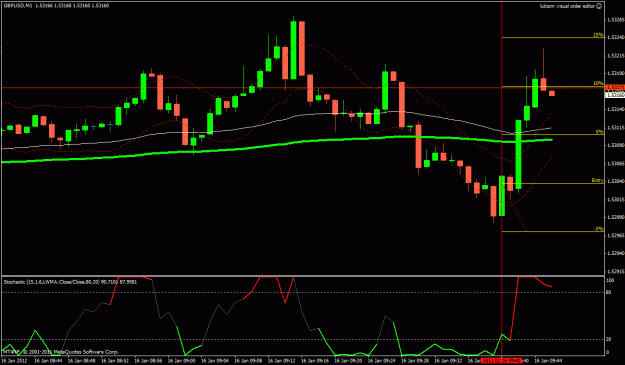Click the '16 Jan 09:12' time axis label

[x=281, y=361]
